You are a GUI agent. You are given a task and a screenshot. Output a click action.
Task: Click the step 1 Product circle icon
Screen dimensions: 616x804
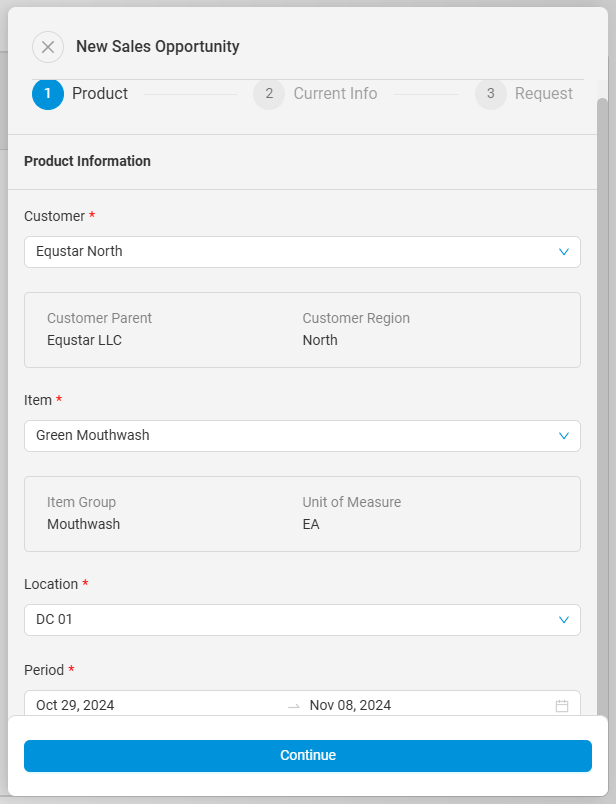pyautogui.click(x=48, y=94)
